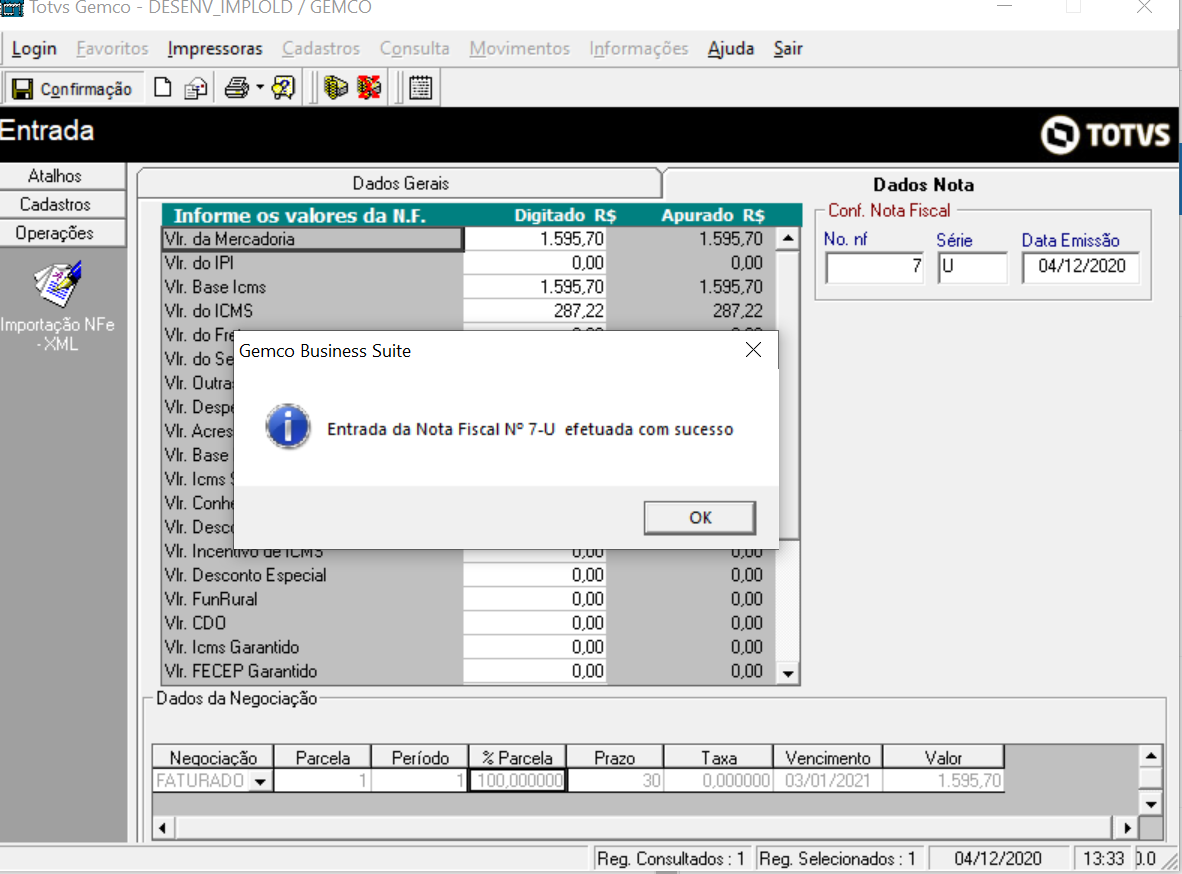Screen dimensions: 1182x874
Task: Click the envelope document icon in toolbar
Action: point(196,88)
